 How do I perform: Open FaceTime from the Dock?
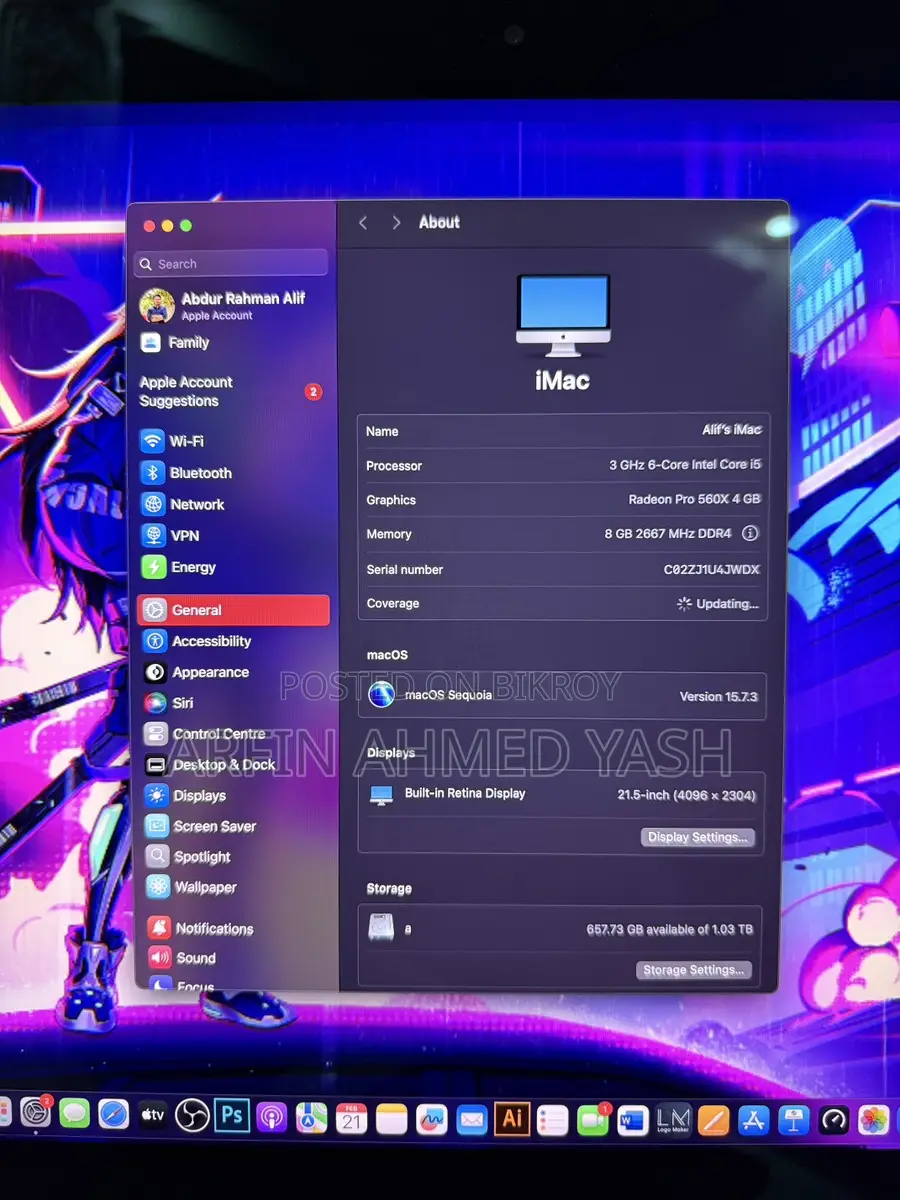pos(593,1119)
